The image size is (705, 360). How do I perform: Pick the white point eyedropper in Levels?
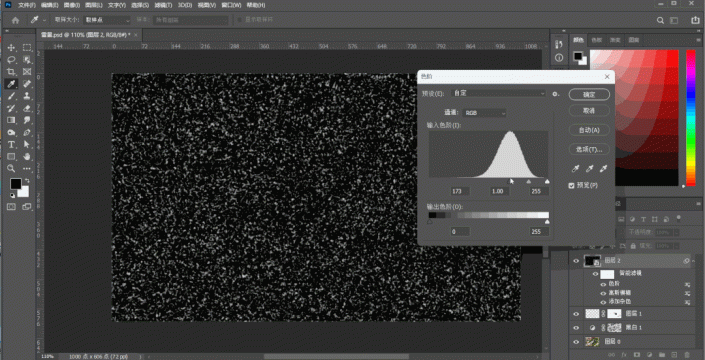(604, 169)
